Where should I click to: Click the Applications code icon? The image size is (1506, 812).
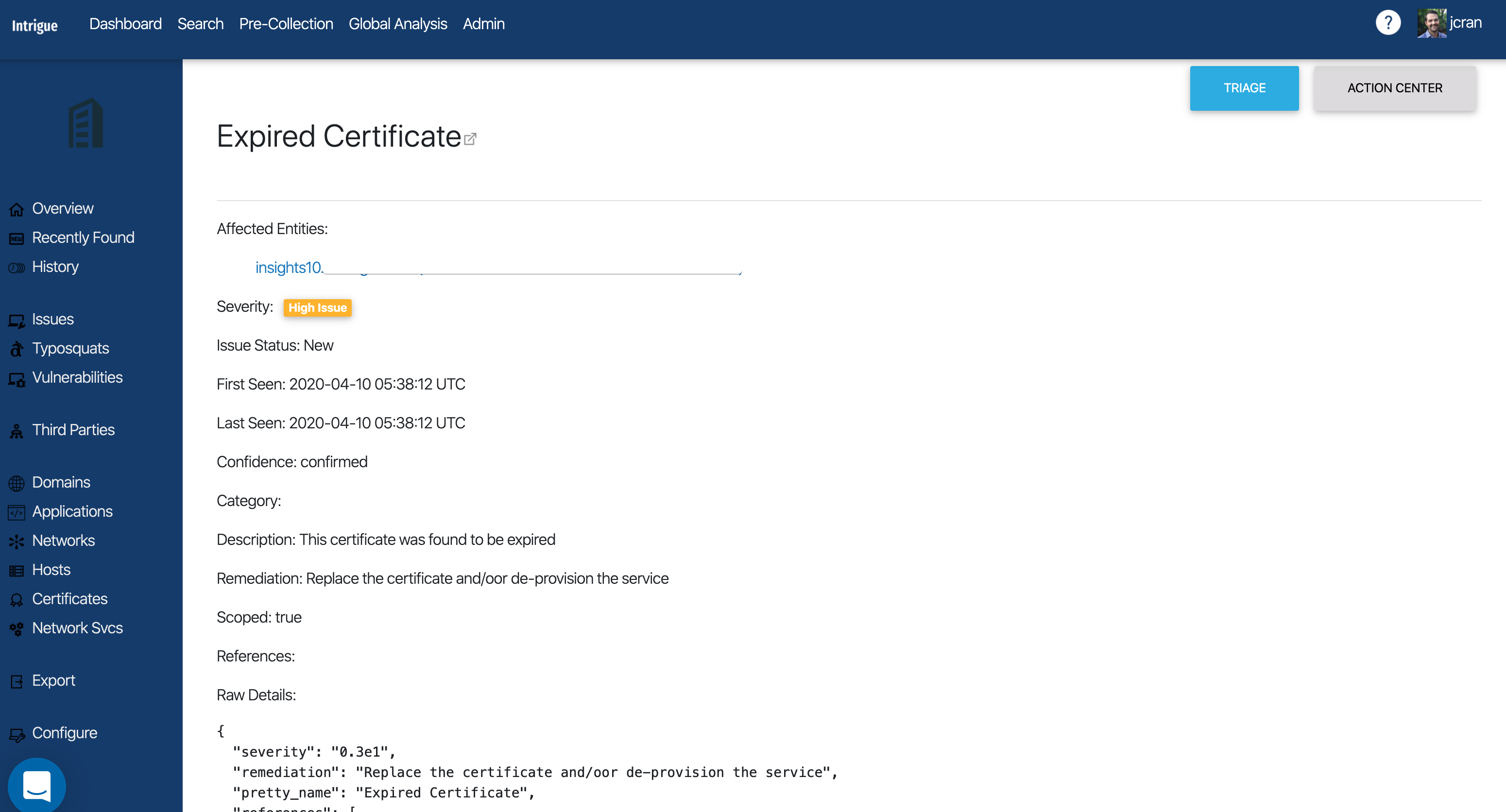tap(17, 512)
